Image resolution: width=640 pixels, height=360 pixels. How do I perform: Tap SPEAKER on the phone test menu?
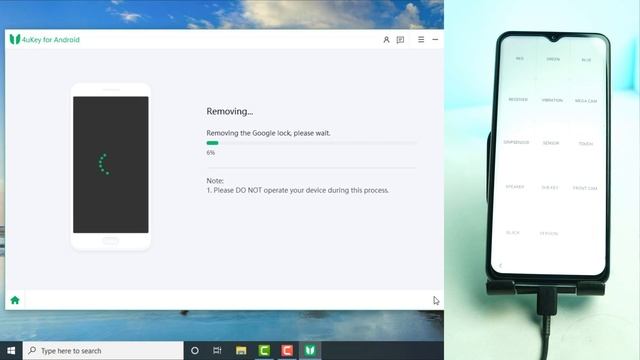coord(515,187)
